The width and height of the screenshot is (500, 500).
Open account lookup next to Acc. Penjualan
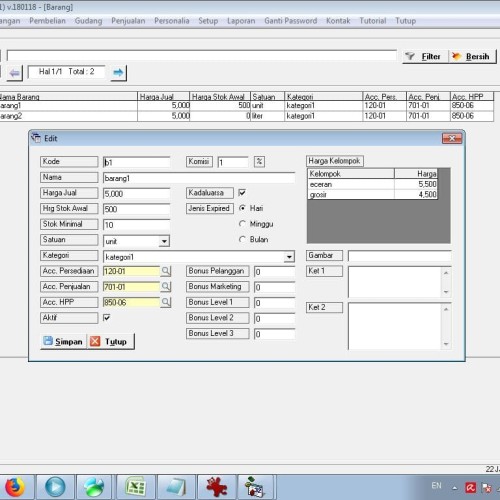(x=166, y=287)
